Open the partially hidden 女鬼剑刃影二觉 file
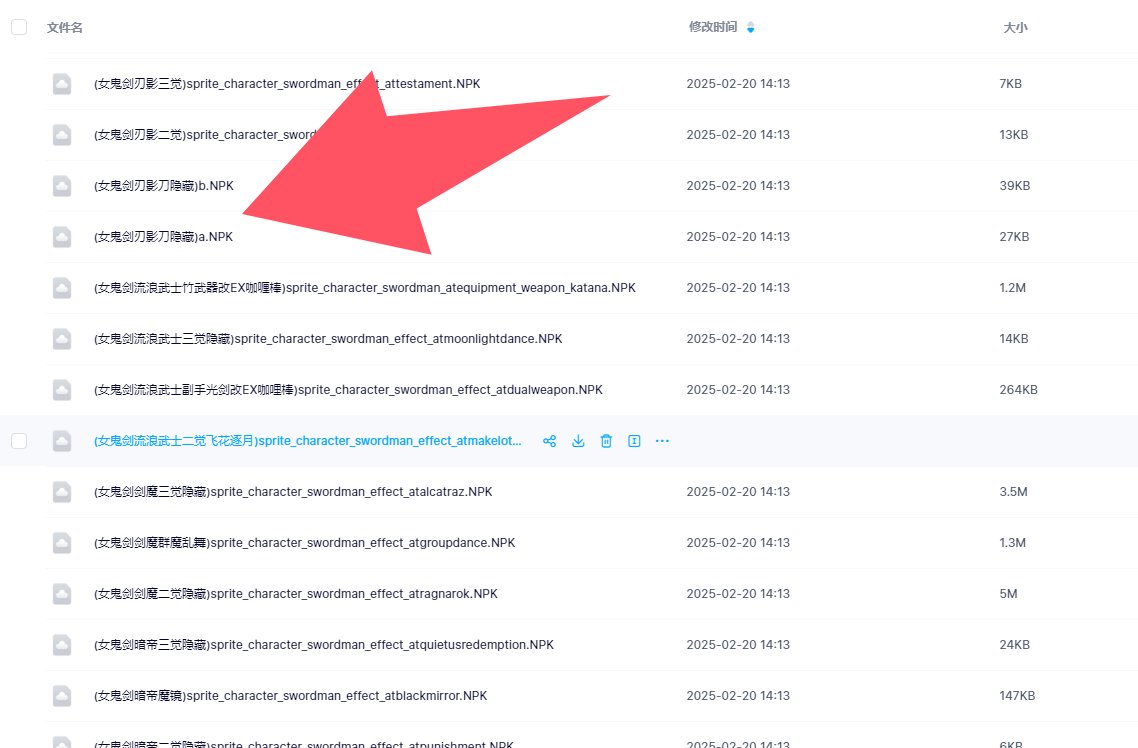The image size is (1138, 748). coord(205,135)
